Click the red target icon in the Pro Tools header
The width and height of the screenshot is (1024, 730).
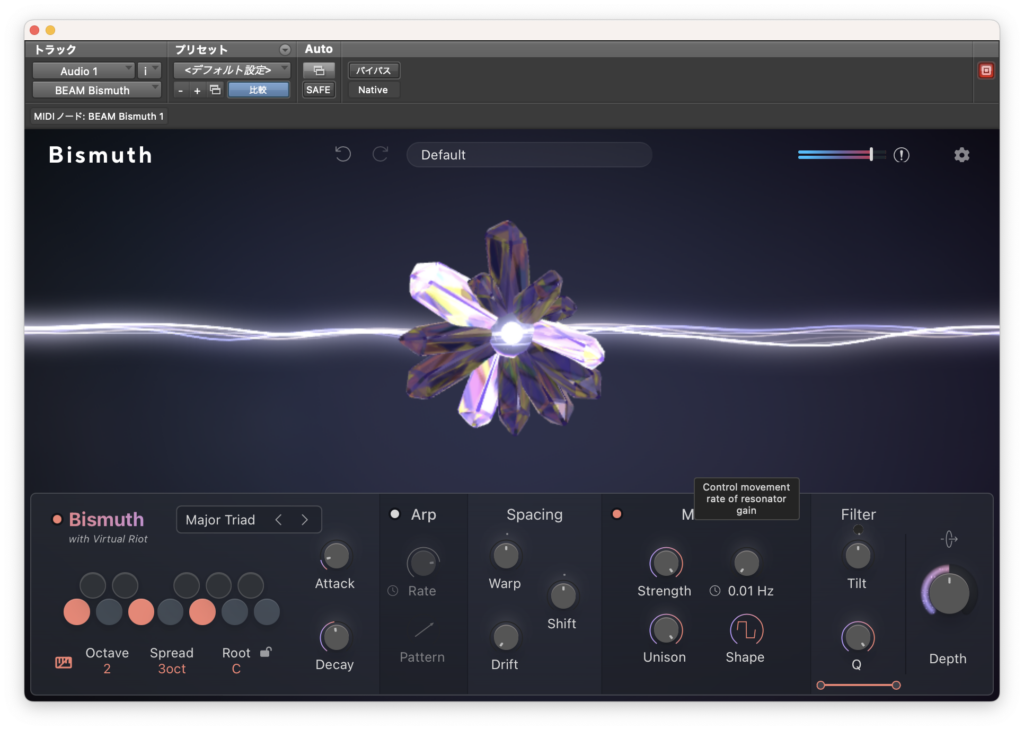(x=986, y=71)
